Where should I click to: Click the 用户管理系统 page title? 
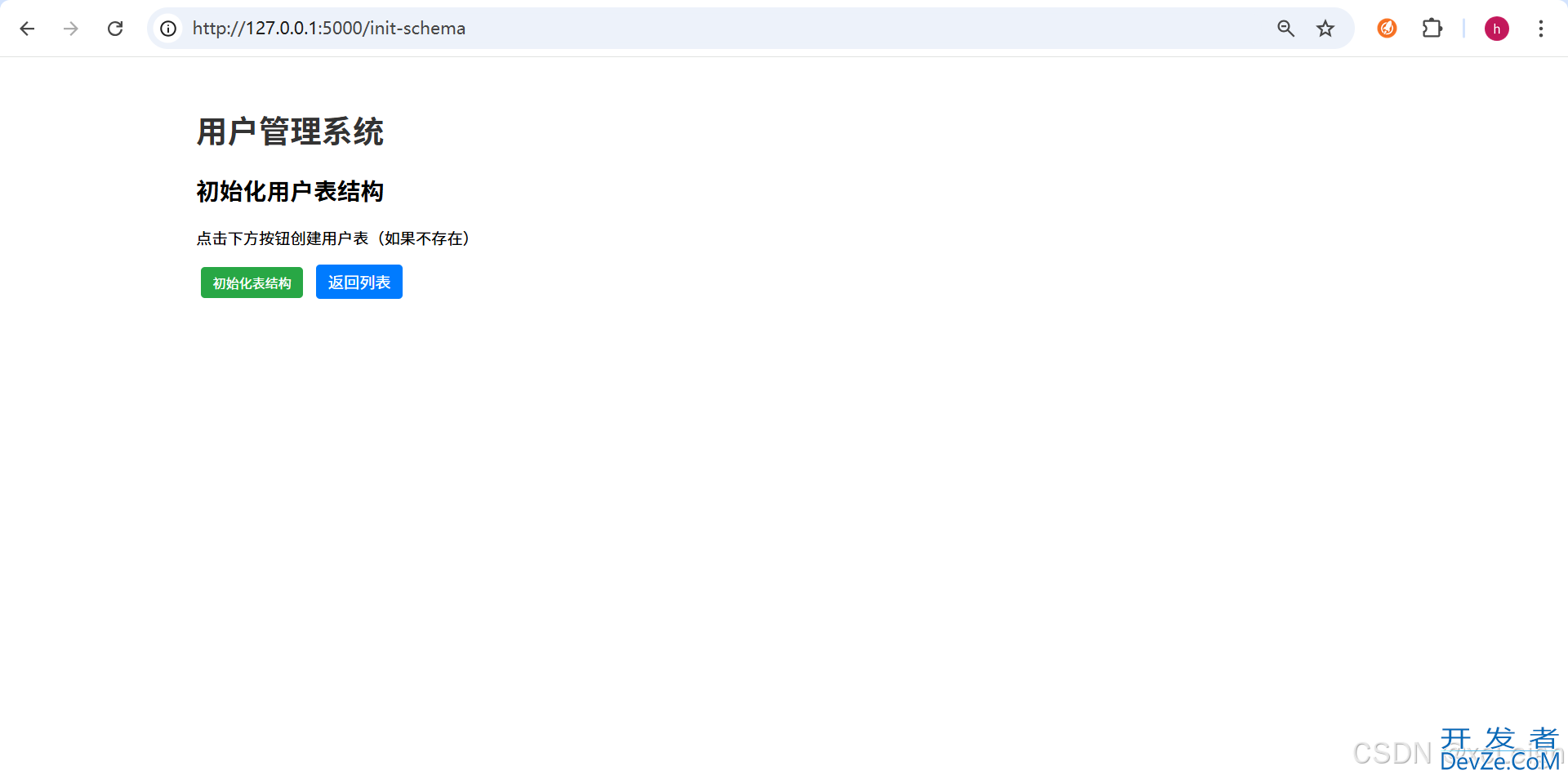click(x=290, y=131)
